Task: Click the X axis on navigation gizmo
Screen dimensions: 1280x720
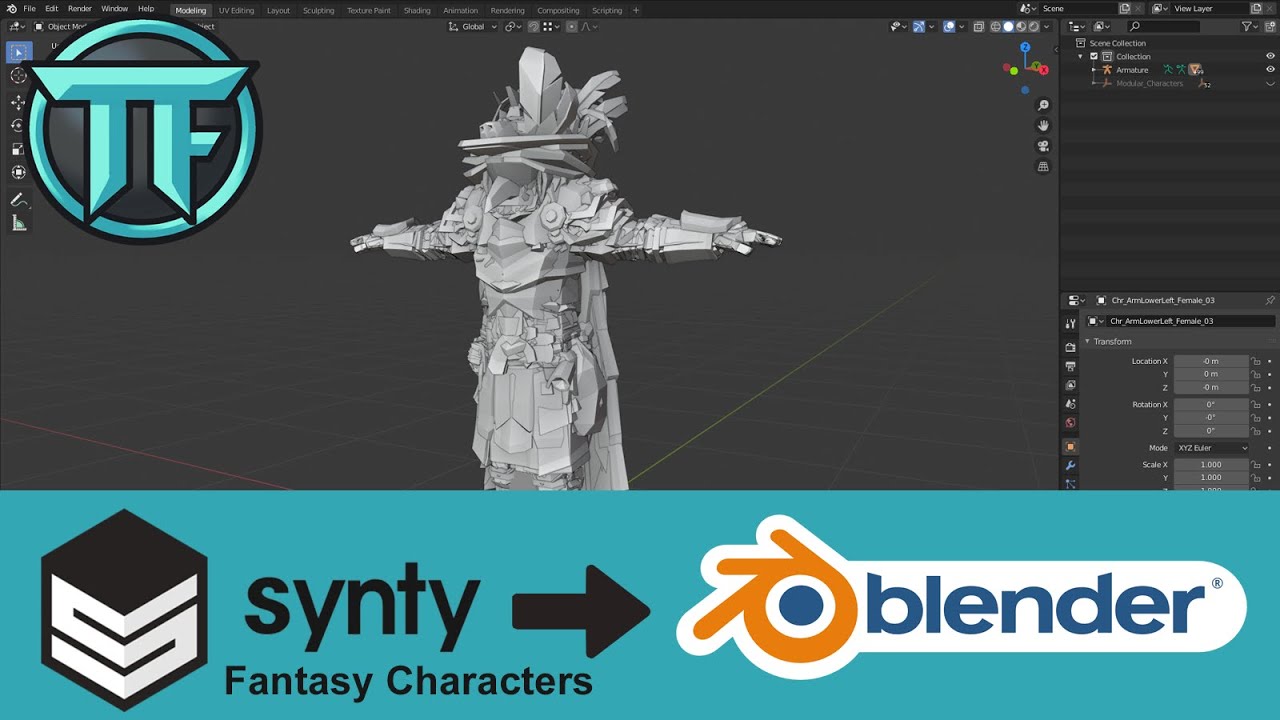Action: (1043, 70)
